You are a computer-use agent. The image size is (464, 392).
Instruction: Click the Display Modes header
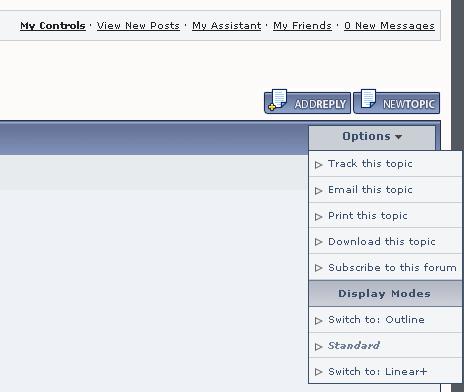[385, 293]
